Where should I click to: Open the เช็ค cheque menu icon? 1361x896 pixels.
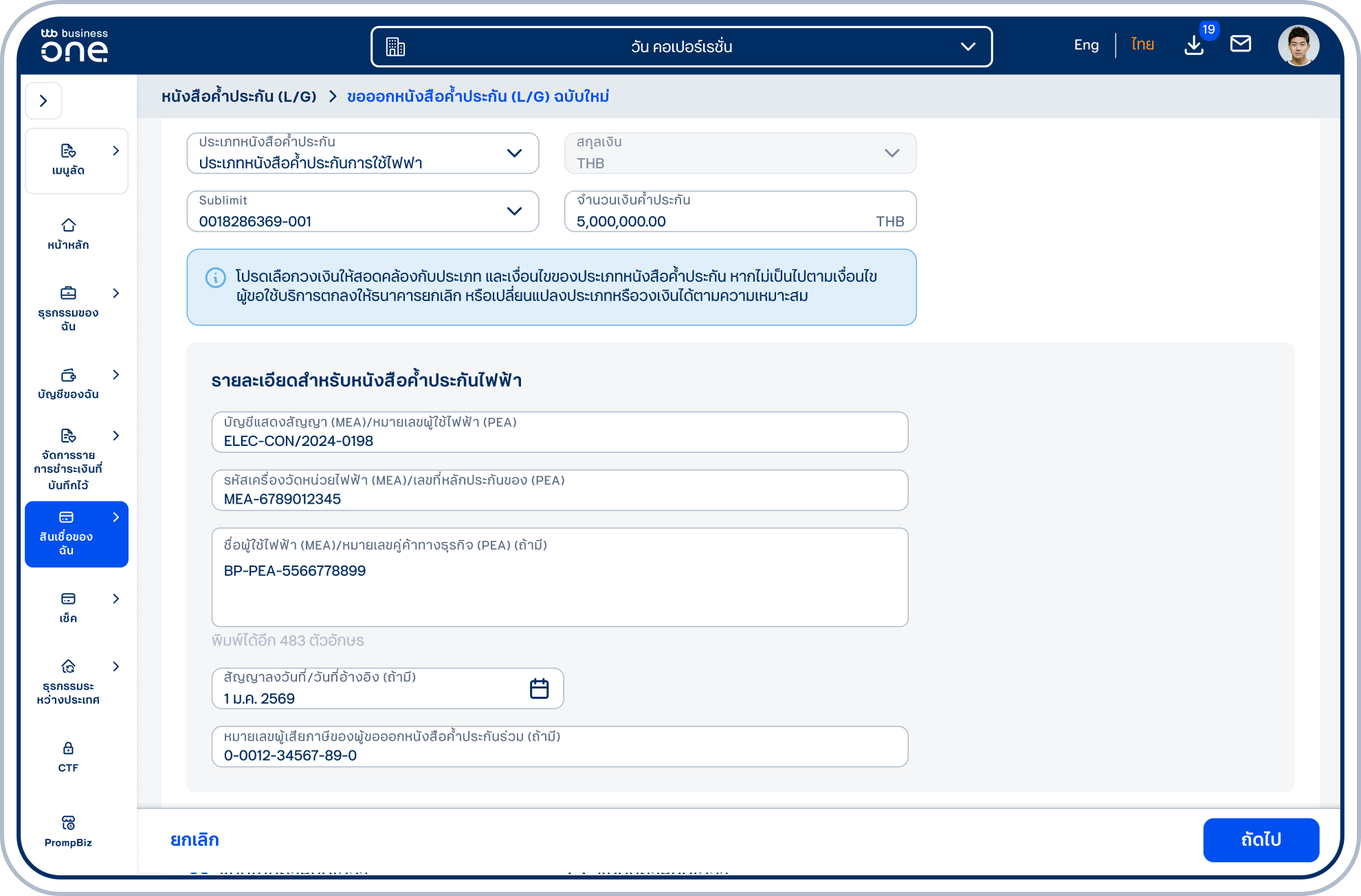click(68, 599)
